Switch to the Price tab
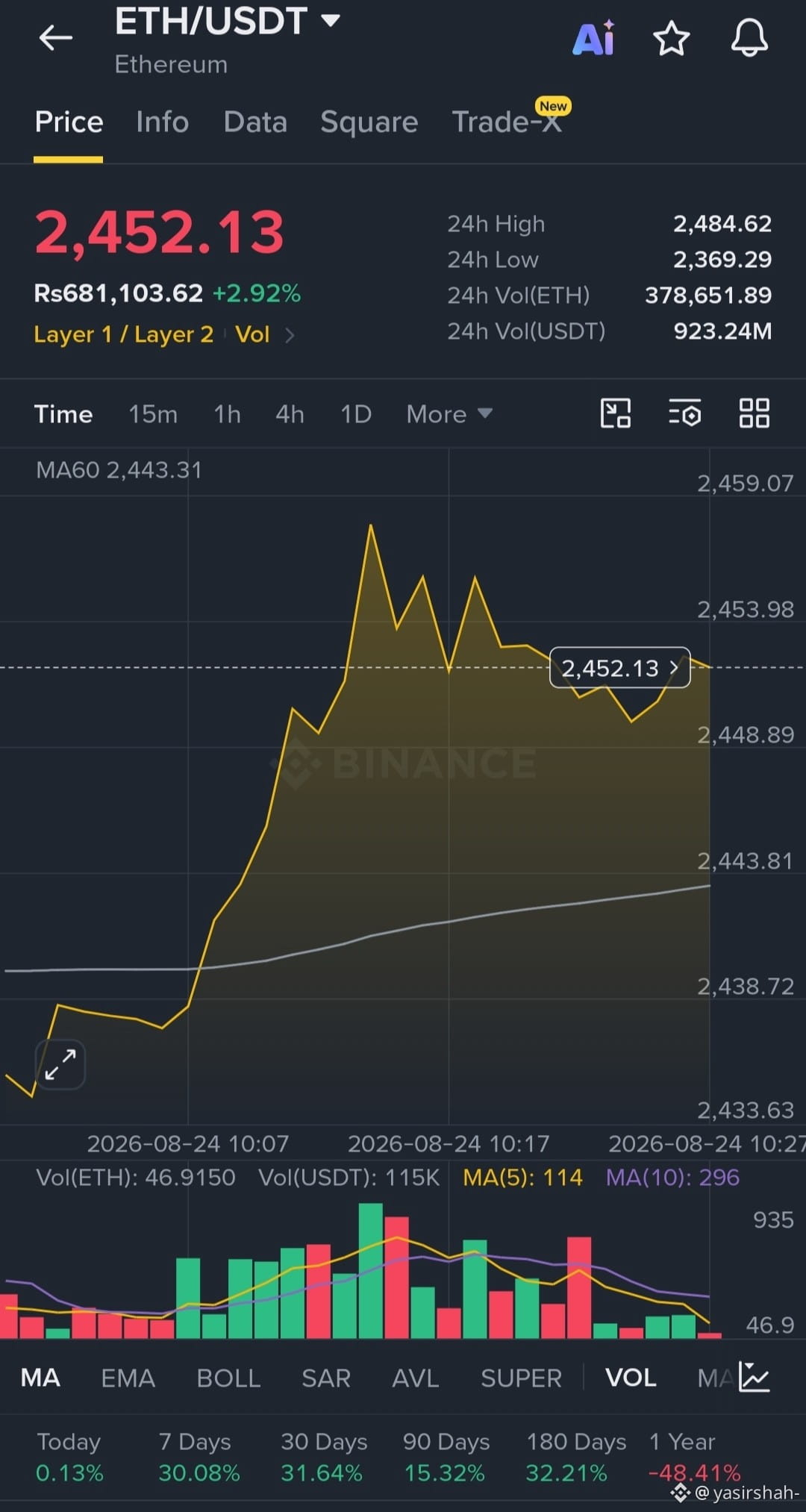This screenshot has height=1512, width=806. coord(69,122)
